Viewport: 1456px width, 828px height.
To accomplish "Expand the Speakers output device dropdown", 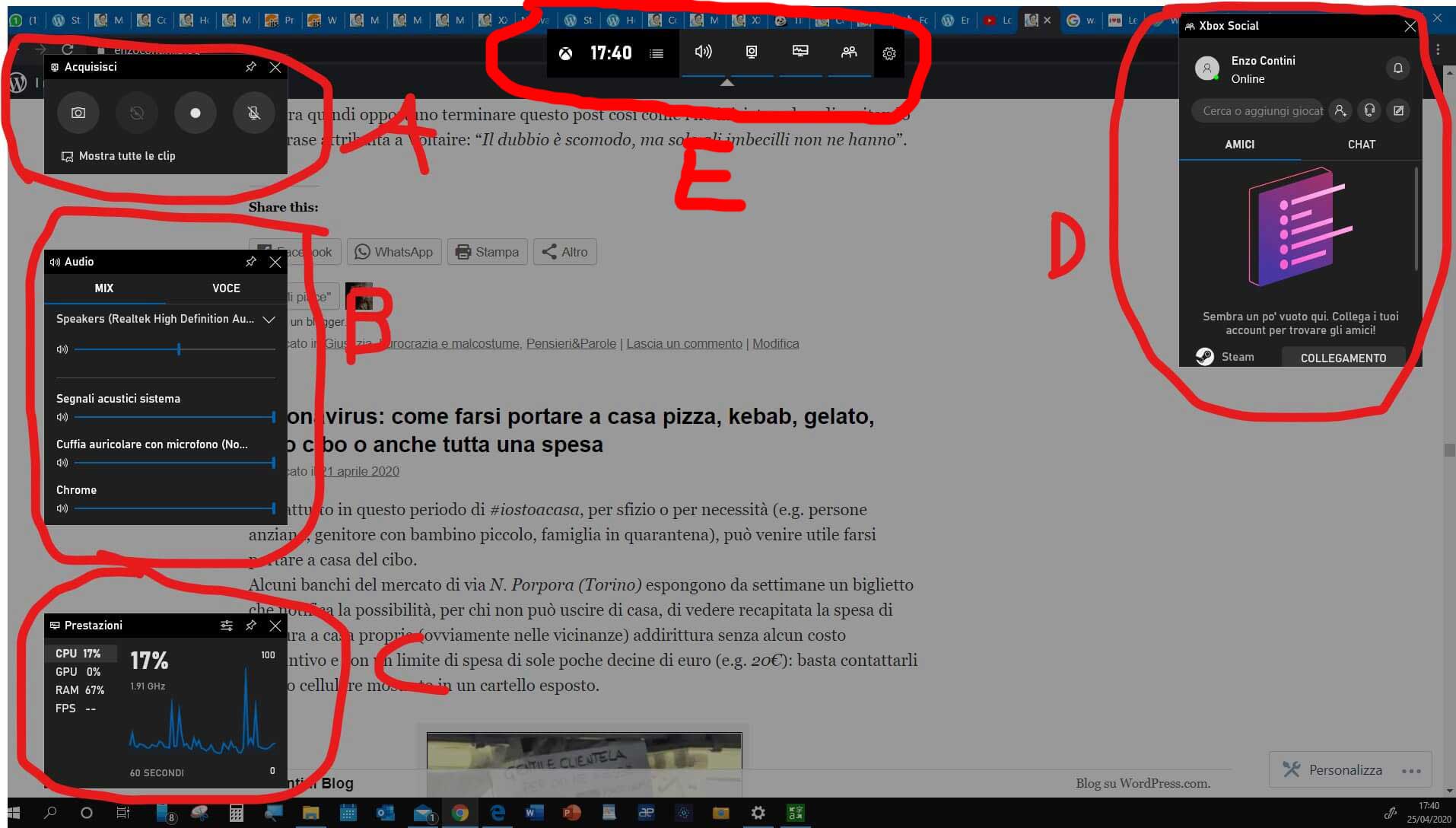I will point(269,320).
